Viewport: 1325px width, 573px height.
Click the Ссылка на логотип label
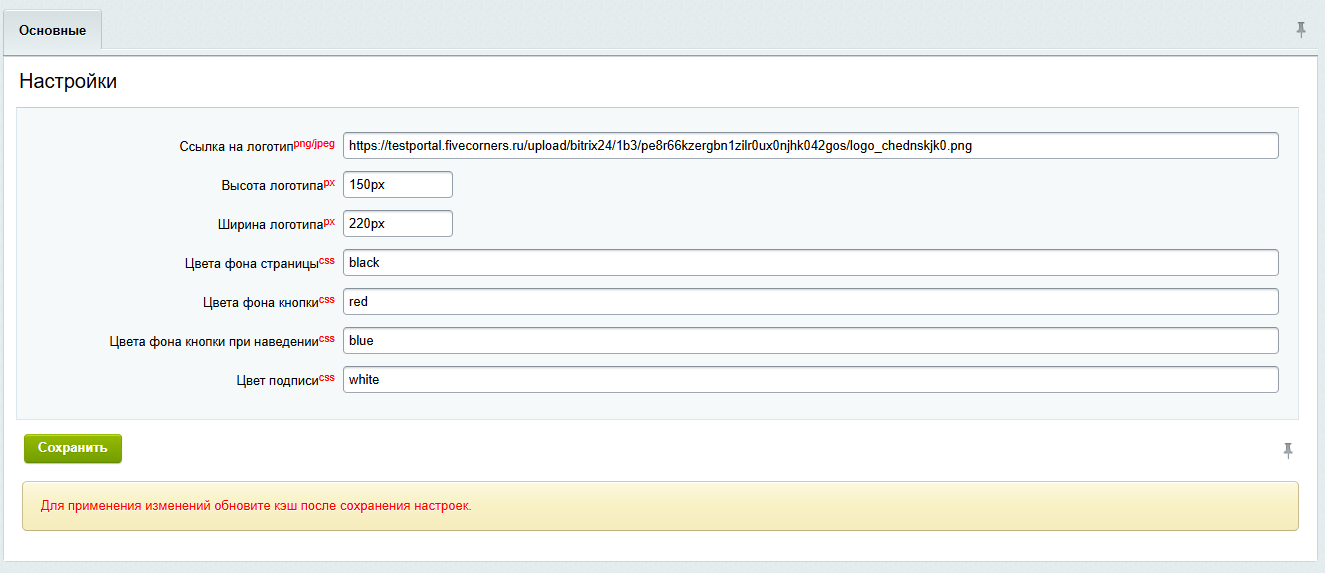tap(237, 147)
